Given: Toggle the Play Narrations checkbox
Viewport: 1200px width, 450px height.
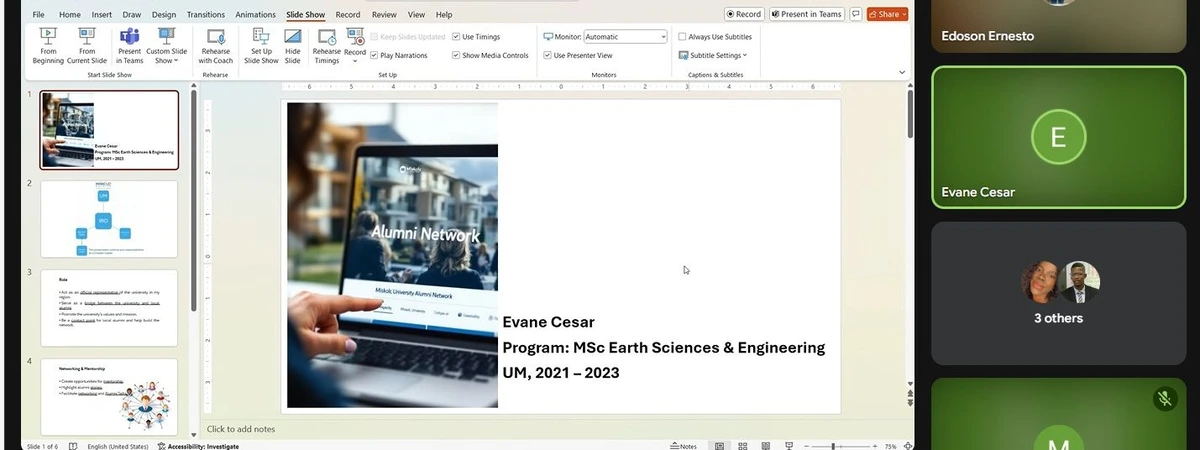Looking at the screenshot, I should (374, 56).
